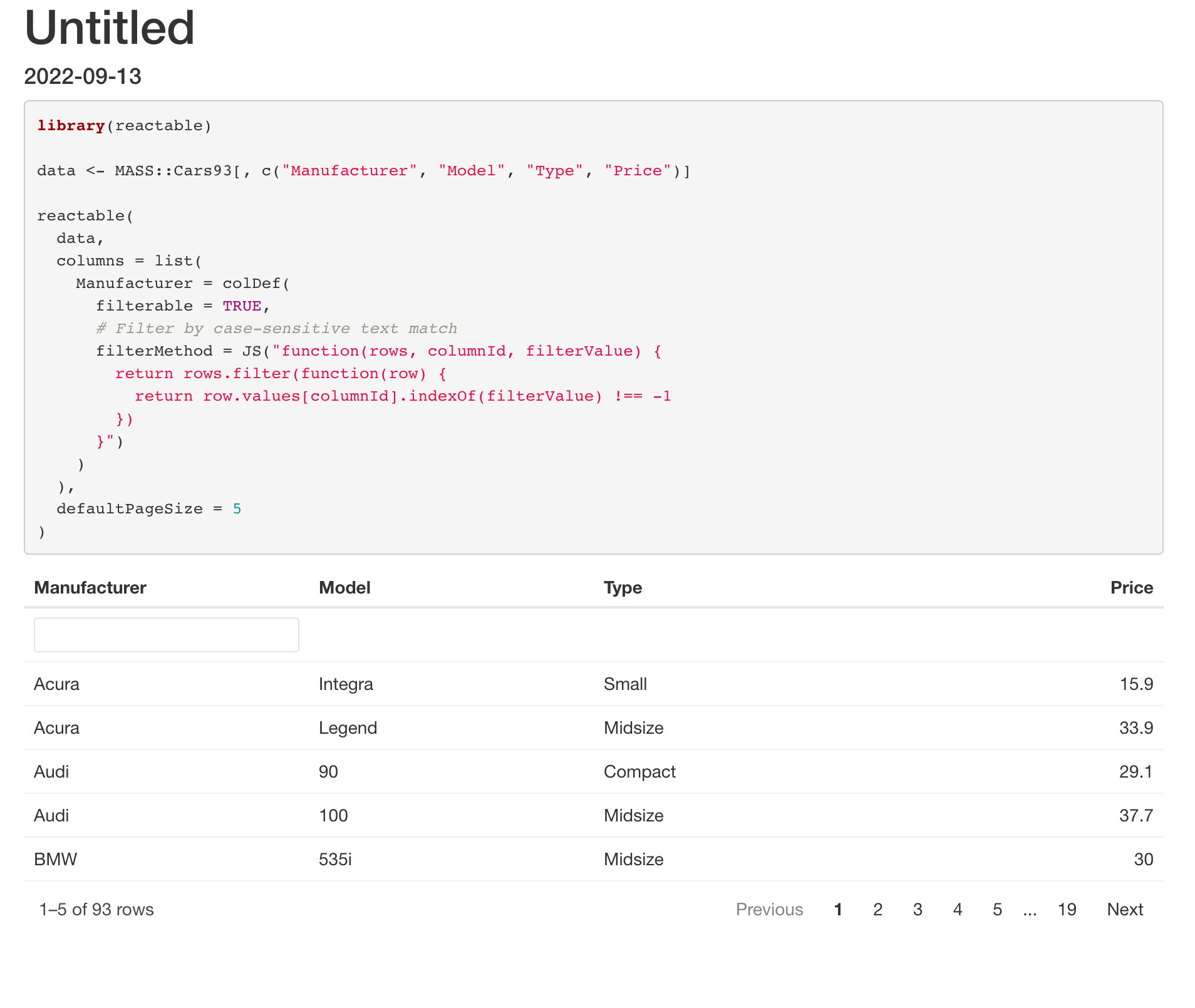Open page 5 of results
The width and height of the screenshot is (1195, 1008).
pos(997,910)
